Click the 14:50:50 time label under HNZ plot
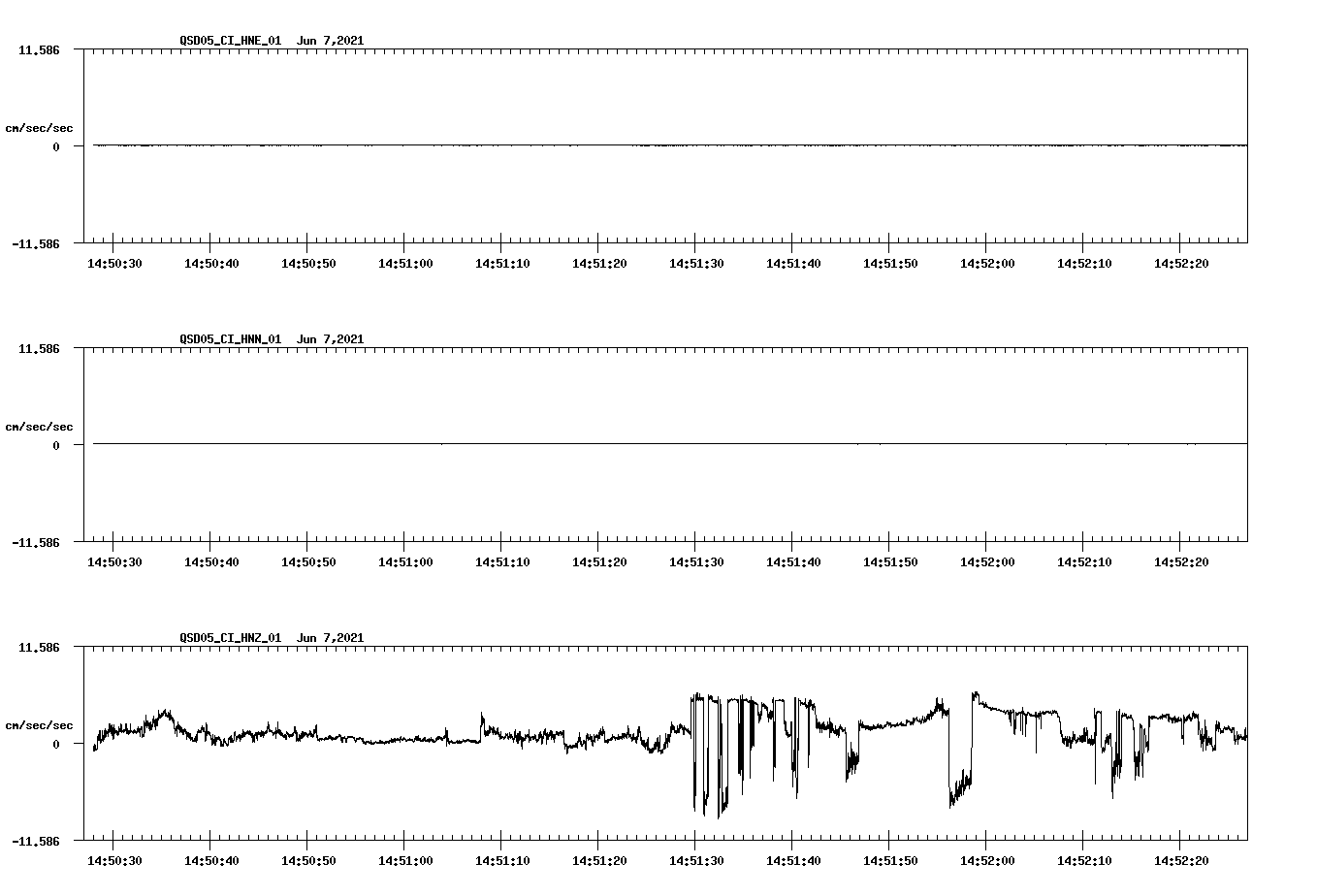This screenshot has height=896, width=1317. tap(308, 861)
